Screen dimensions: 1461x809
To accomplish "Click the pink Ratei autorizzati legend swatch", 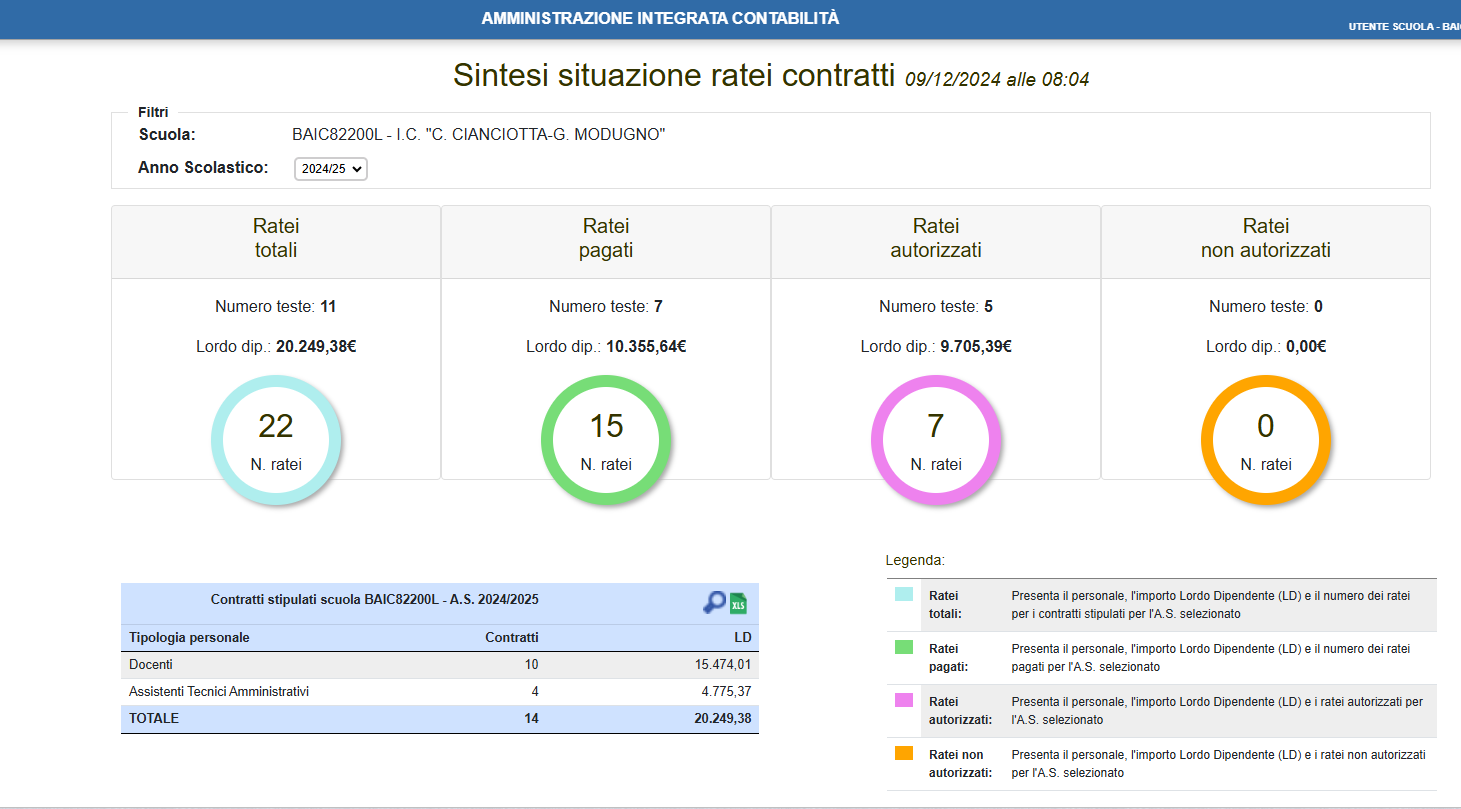I will tap(903, 701).
